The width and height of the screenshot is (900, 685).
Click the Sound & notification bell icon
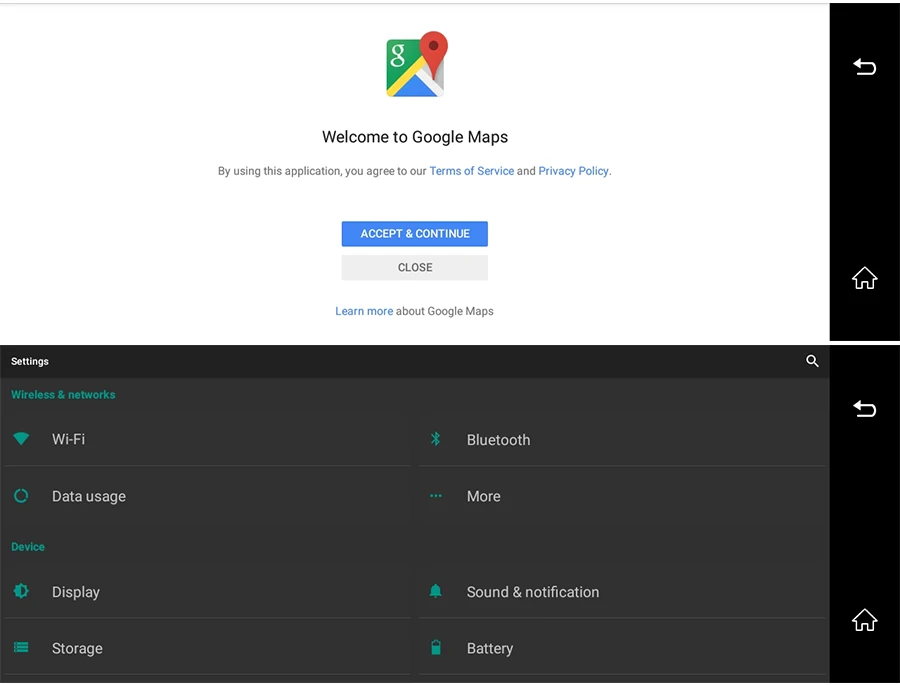[436, 591]
